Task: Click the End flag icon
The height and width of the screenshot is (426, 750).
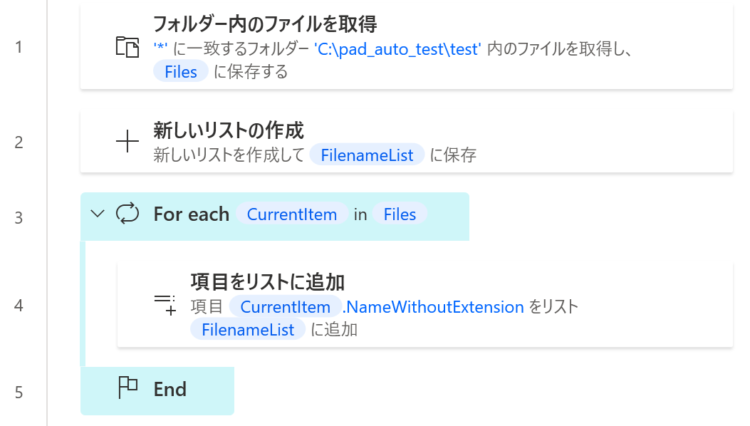Action: pos(128,388)
